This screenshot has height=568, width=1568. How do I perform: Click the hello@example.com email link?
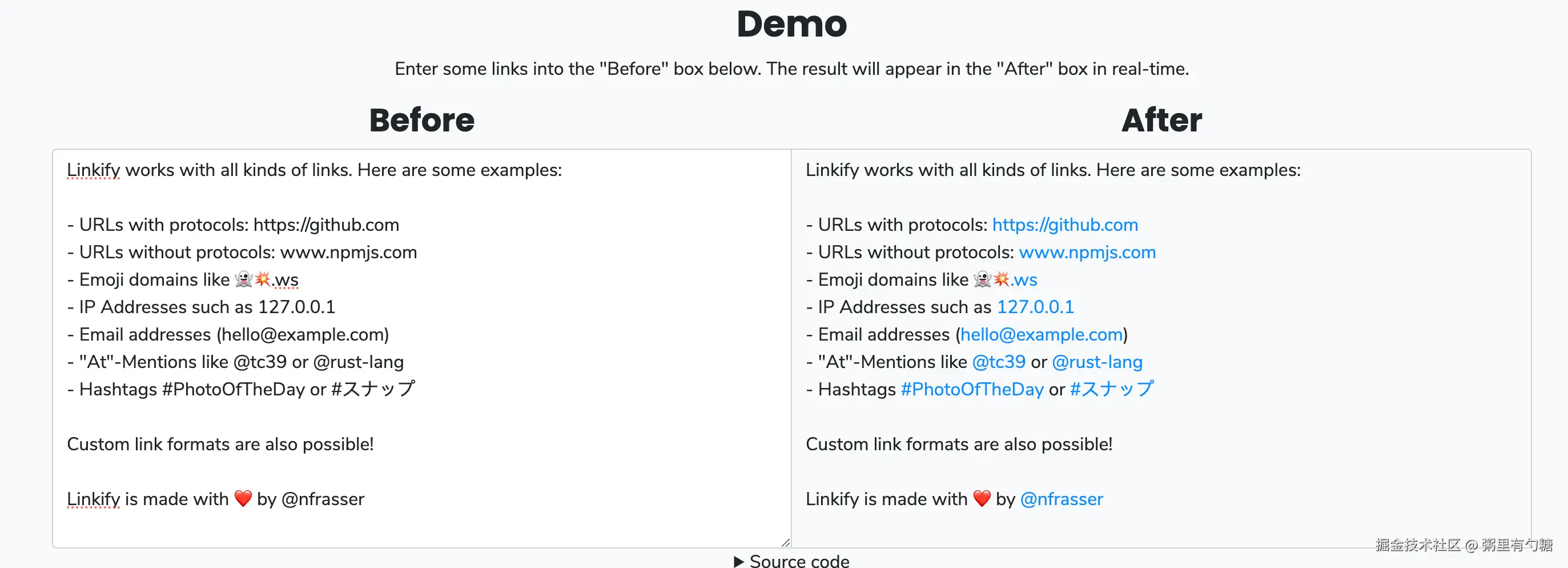point(1041,335)
